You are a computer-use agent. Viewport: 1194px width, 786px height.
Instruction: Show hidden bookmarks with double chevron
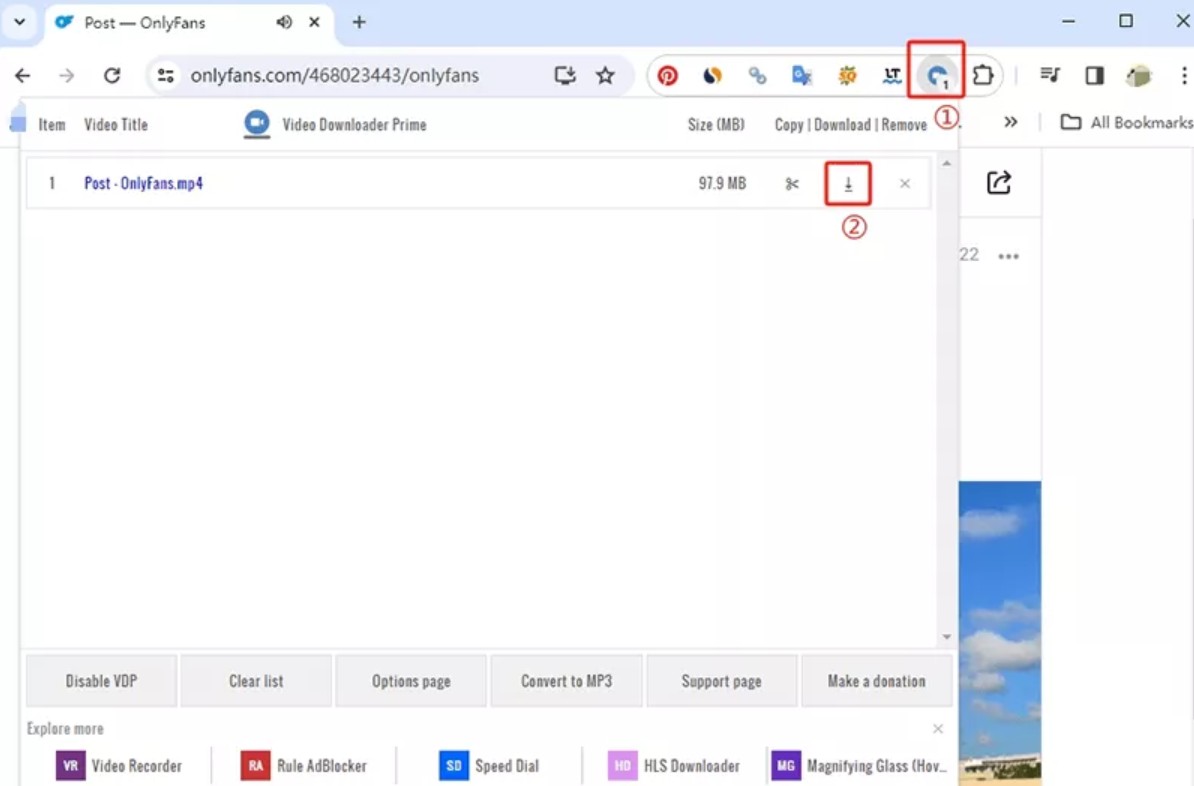[x=1010, y=122]
